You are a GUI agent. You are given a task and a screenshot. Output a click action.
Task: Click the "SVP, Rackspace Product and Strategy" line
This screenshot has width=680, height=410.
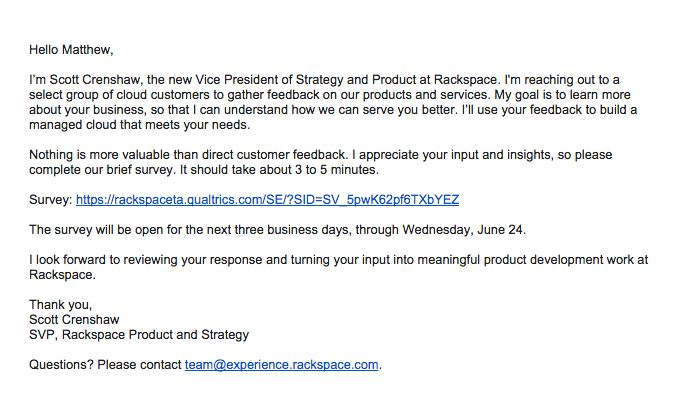(139, 335)
